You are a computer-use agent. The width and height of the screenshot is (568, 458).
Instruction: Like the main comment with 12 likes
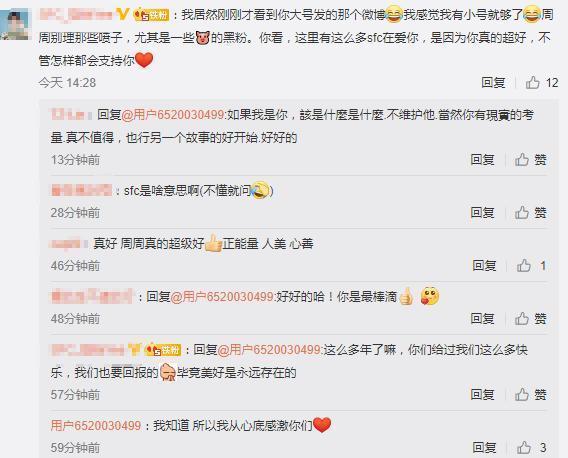point(542,83)
